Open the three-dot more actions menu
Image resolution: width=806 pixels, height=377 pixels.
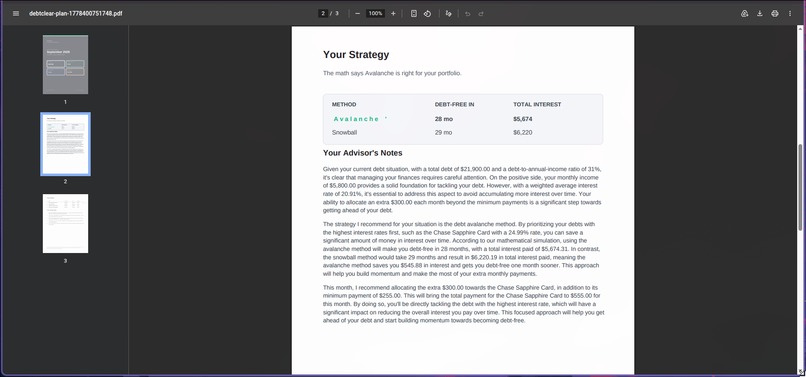790,13
